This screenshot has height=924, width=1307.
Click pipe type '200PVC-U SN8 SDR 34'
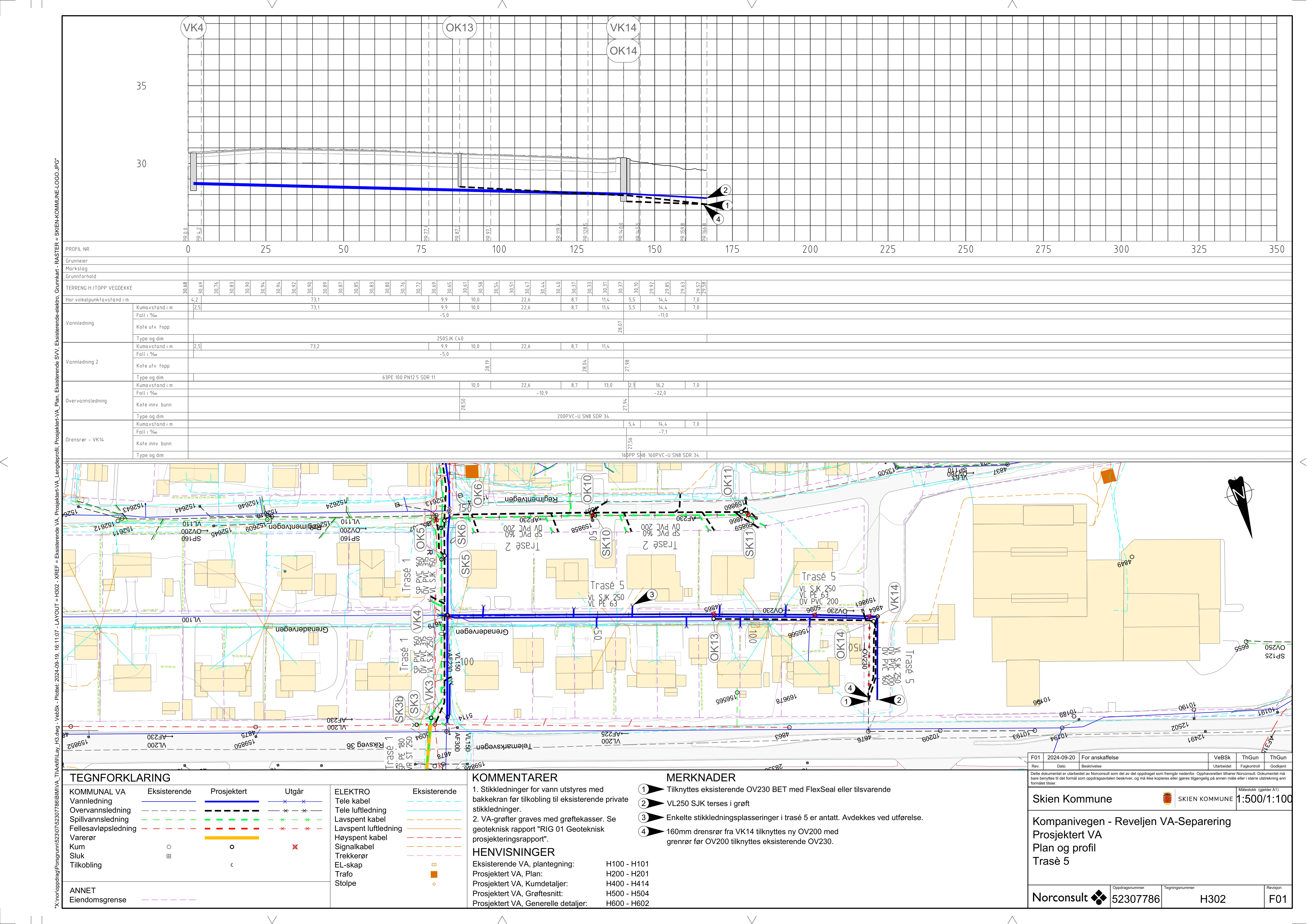(x=583, y=416)
